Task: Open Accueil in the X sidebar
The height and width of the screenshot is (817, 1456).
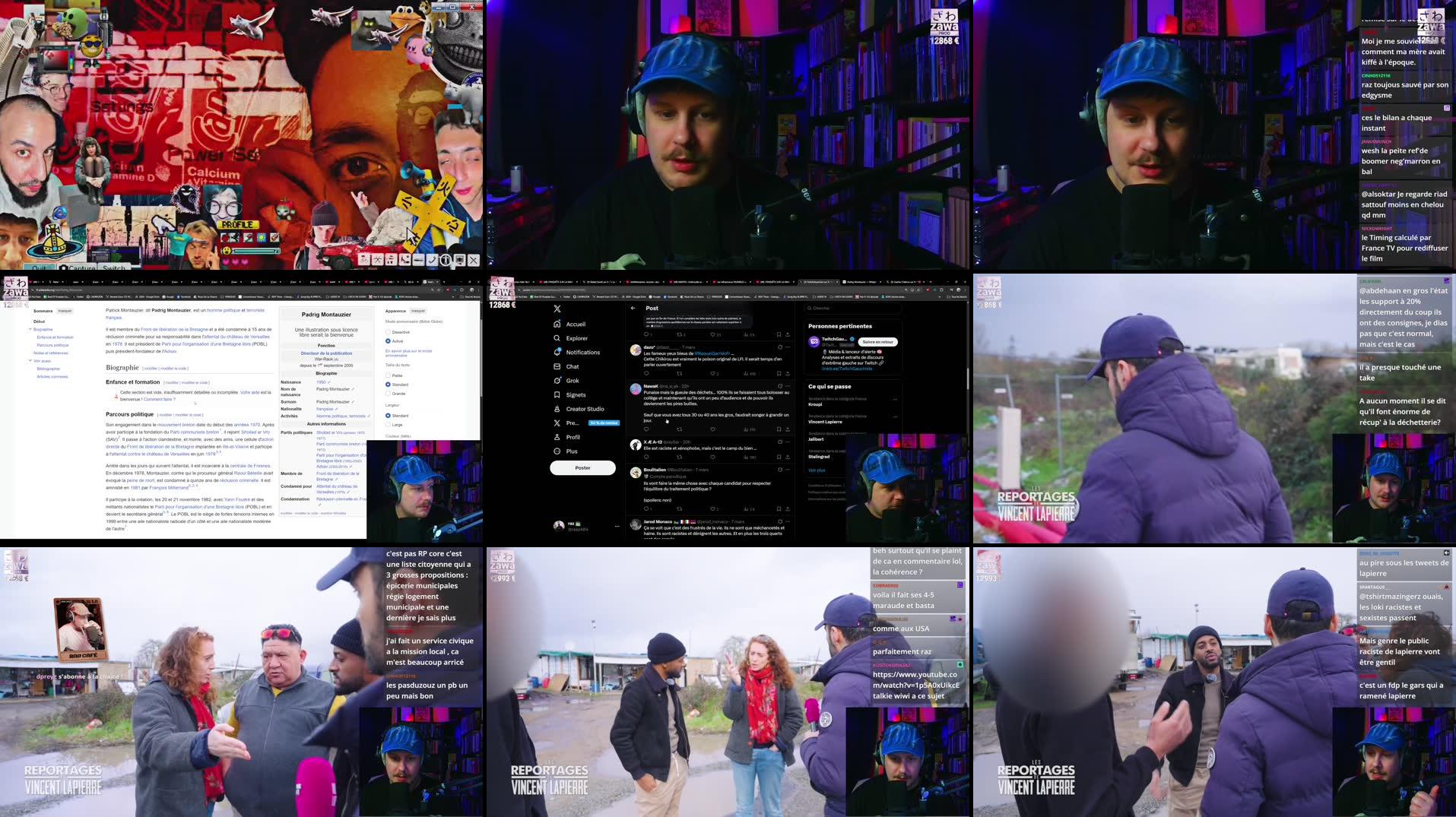Action: tap(575, 325)
